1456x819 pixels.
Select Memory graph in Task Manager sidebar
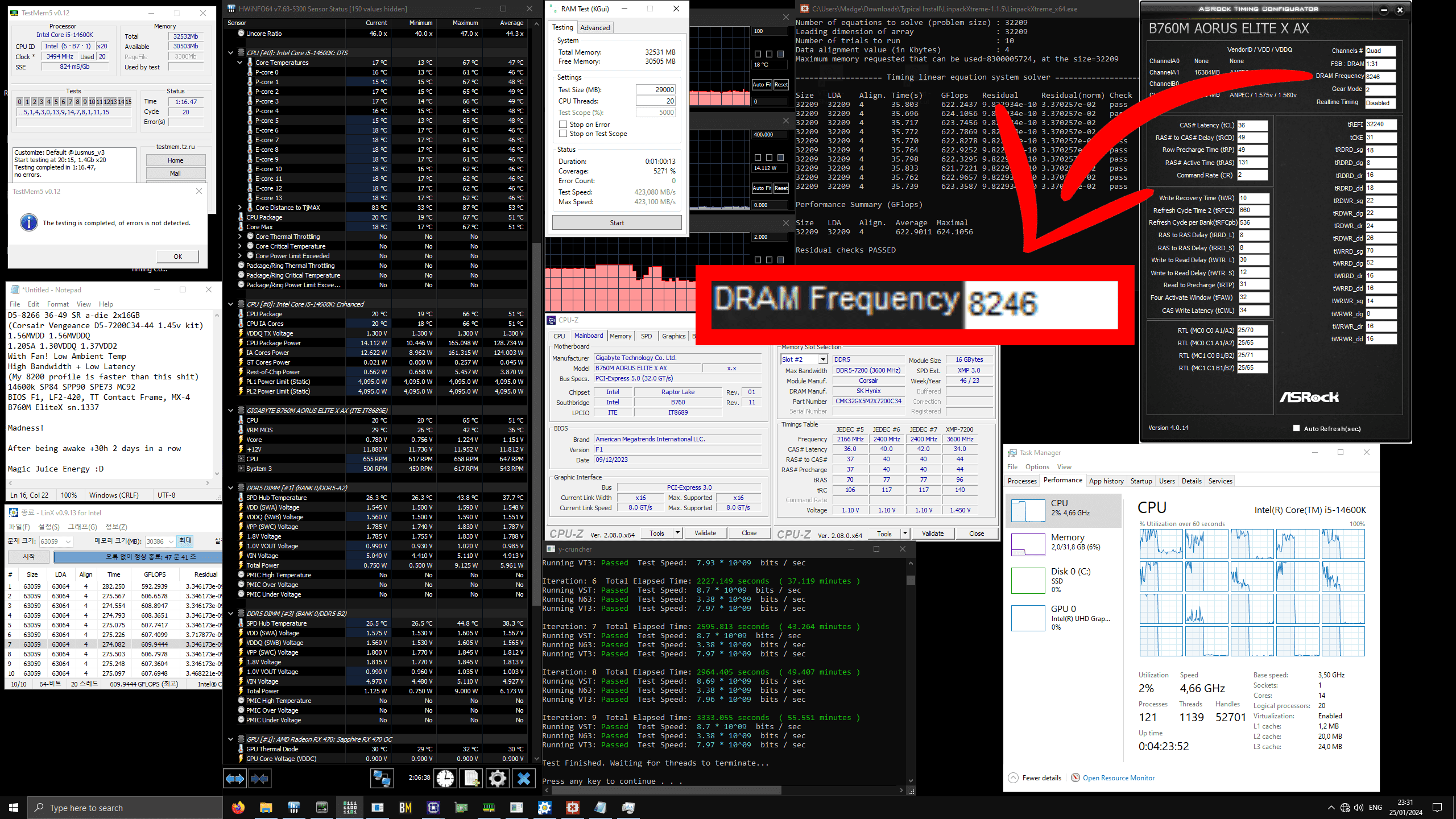[1028, 544]
